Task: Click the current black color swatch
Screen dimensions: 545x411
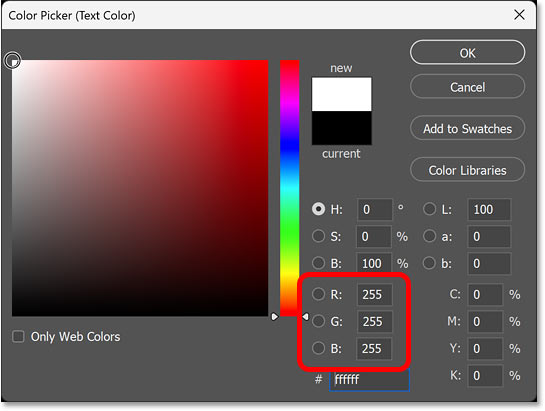Action: [341, 128]
